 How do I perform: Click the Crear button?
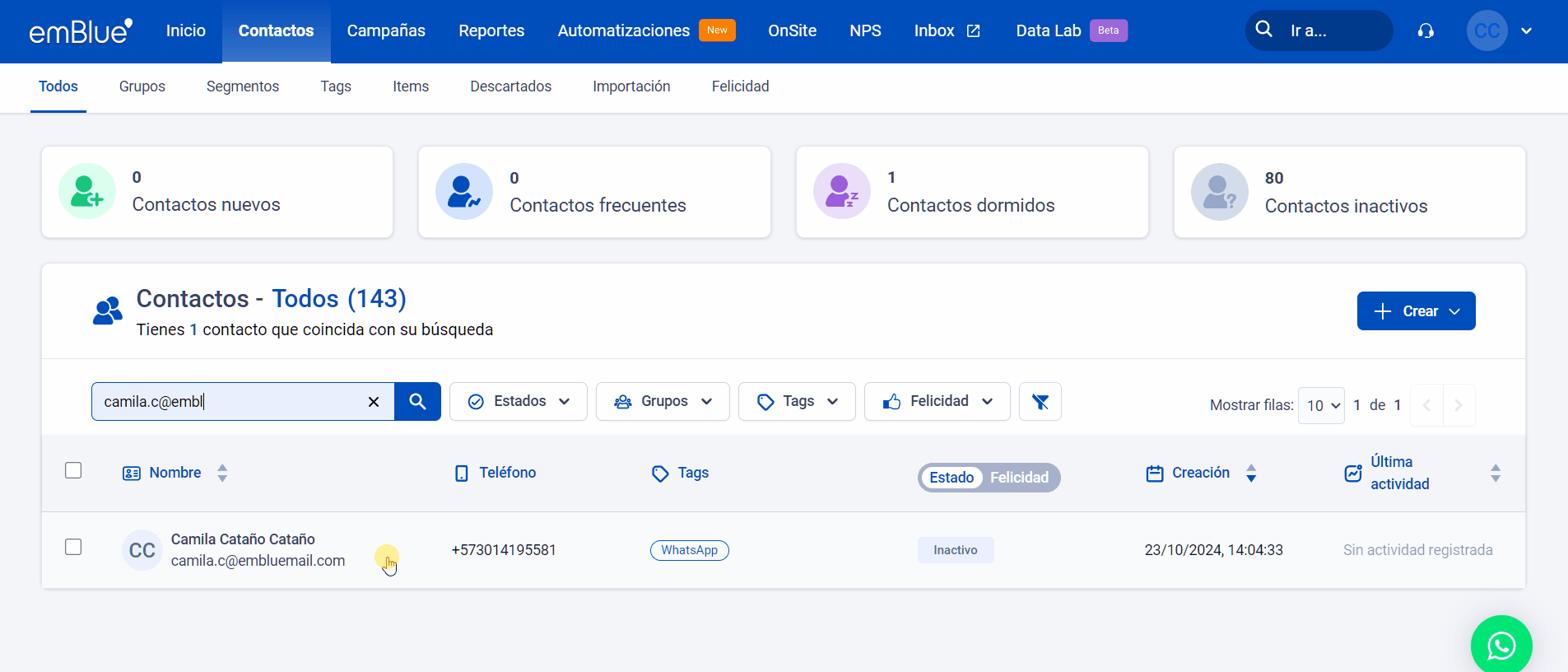click(x=1416, y=311)
